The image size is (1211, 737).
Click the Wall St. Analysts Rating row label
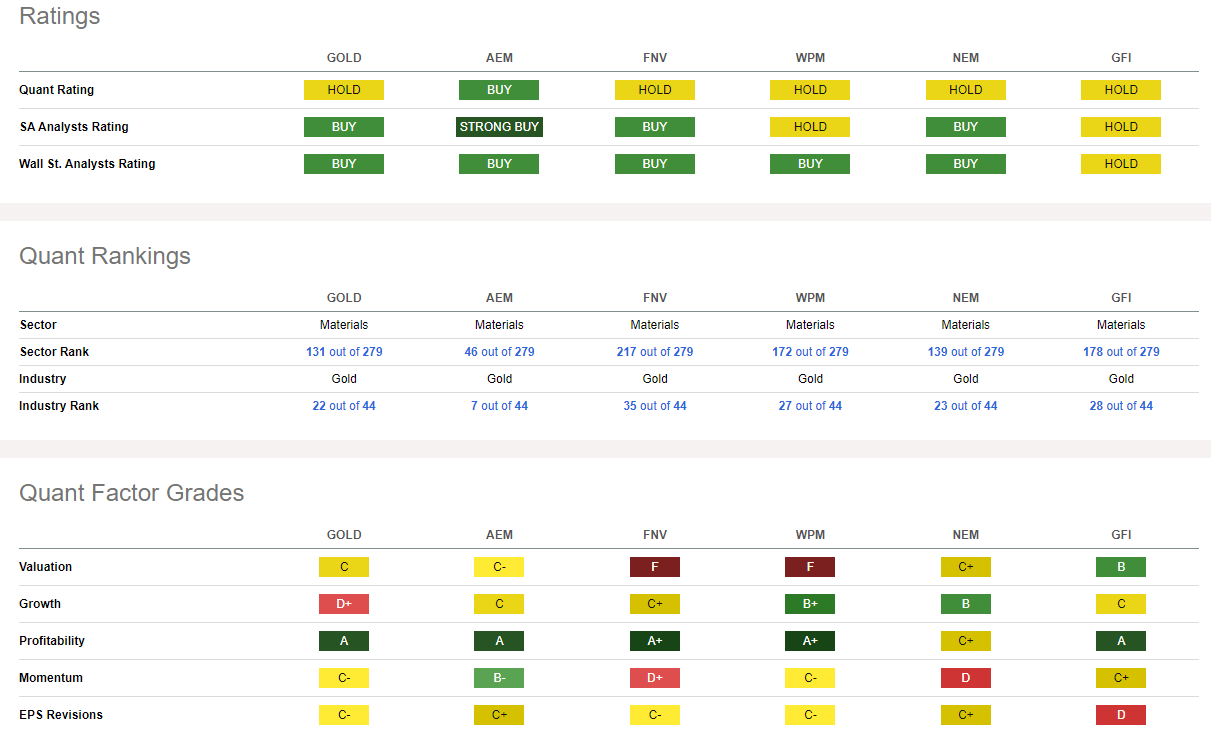[87, 164]
